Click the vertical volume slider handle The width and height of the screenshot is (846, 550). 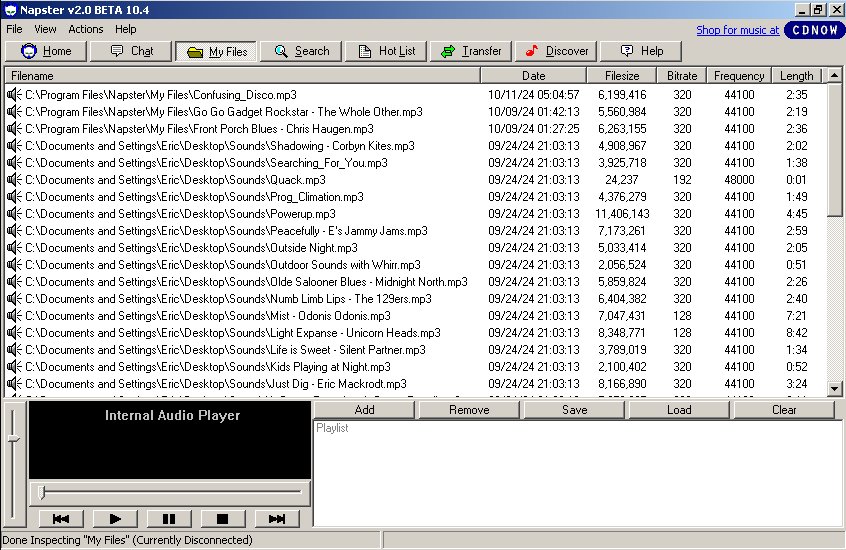pos(13,439)
